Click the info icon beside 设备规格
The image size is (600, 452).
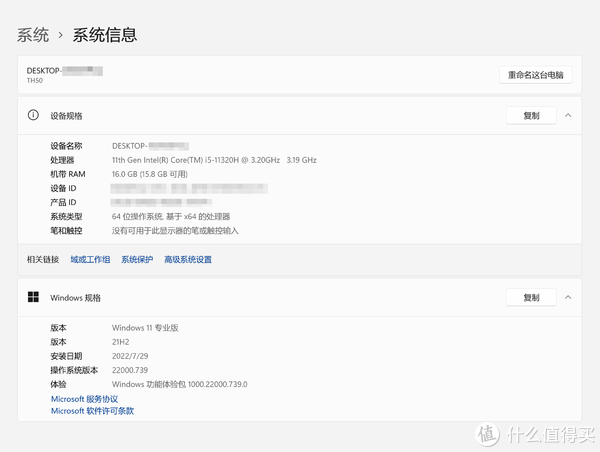33,115
